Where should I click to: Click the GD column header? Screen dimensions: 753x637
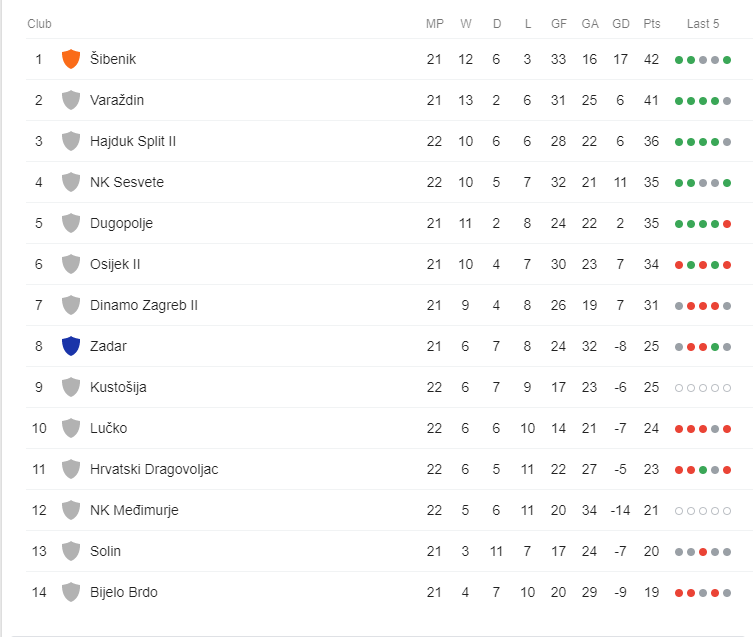[x=620, y=23]
